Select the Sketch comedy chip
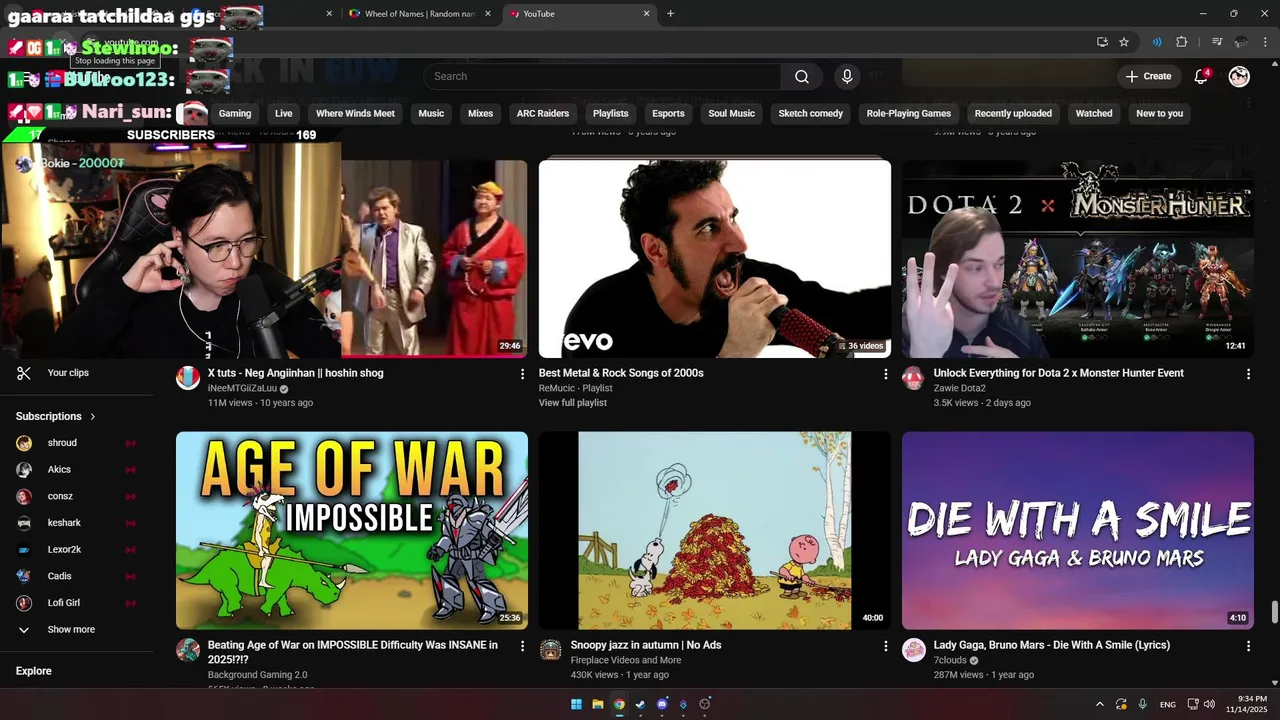Image resolution: width=1280 pixels, height=720 pixels. click(x=811, y=113)
